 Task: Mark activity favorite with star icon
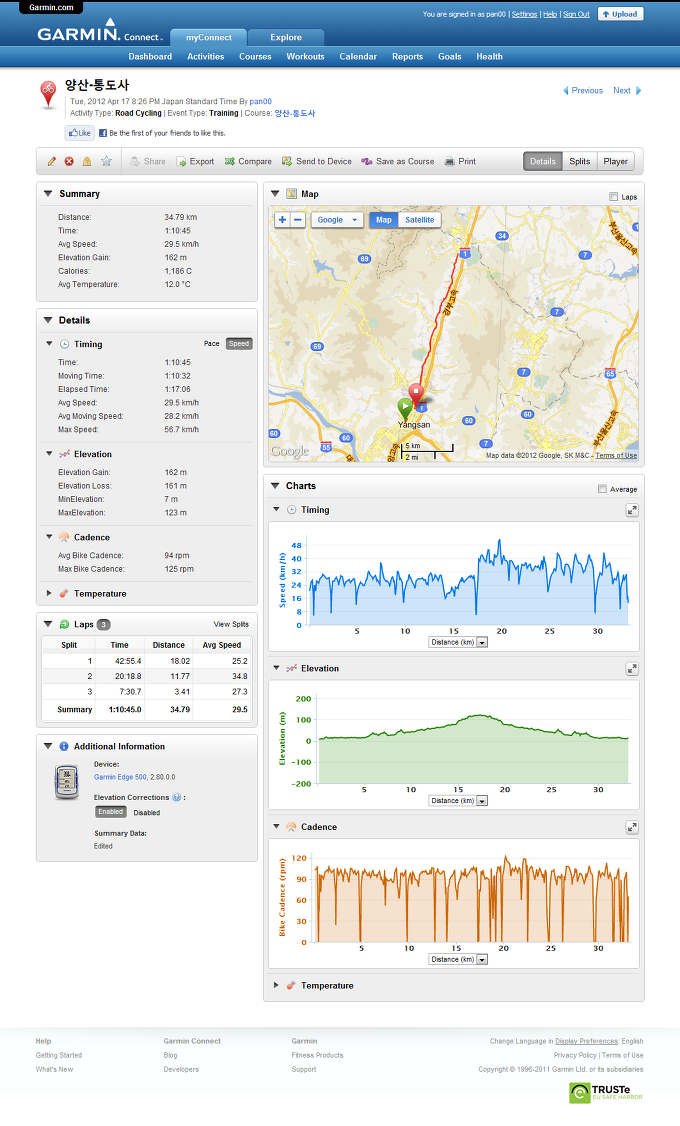(x=106, y=162)
